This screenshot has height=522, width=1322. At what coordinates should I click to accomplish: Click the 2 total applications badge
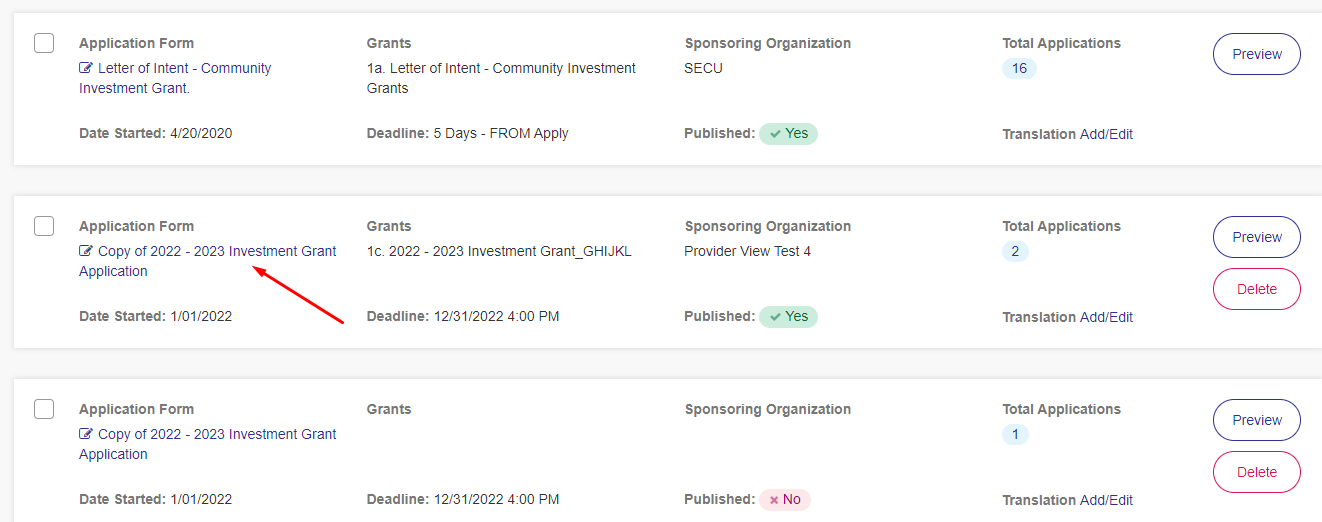1015,251
